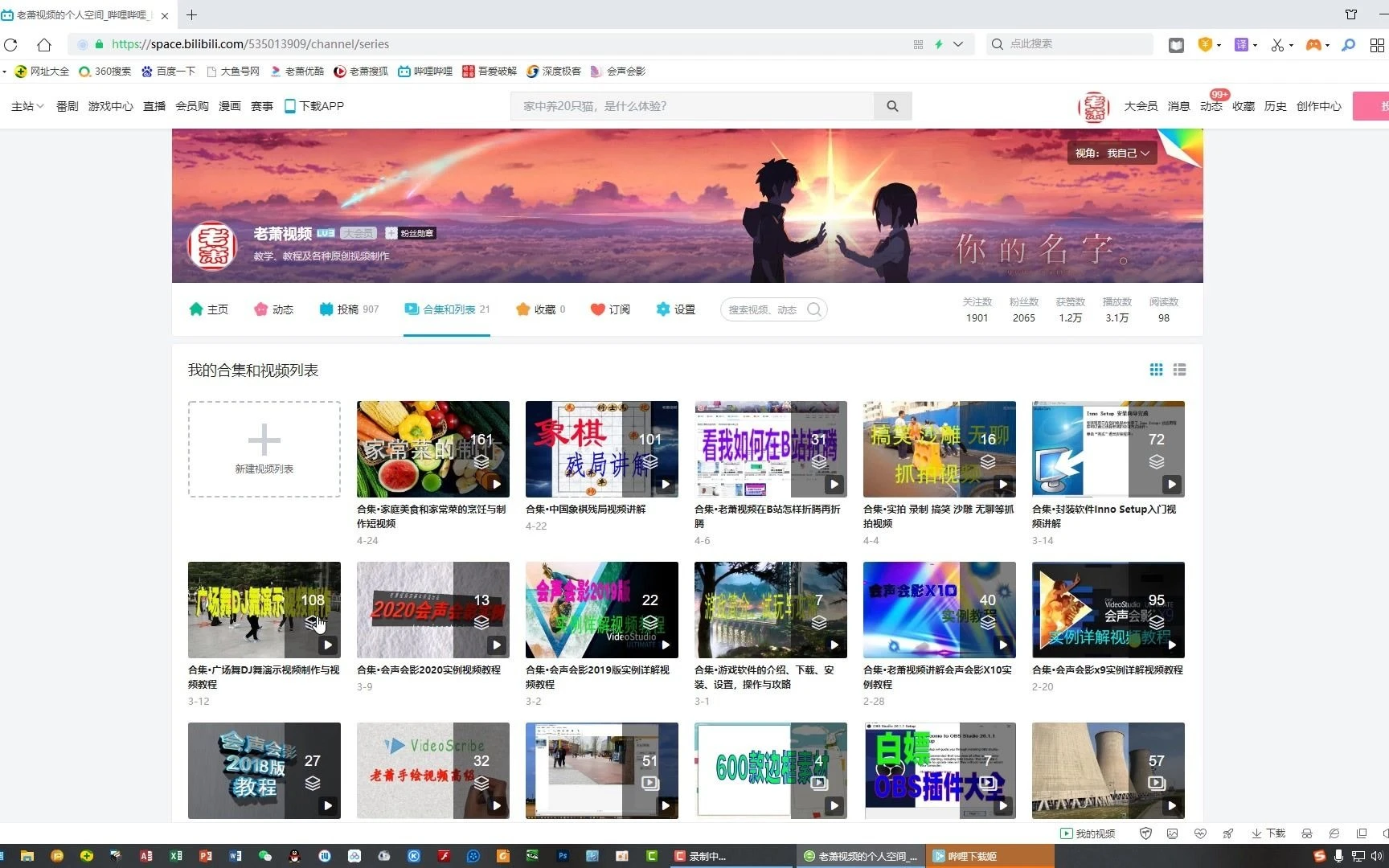1389x868 pixels.
Task: Go to the 订阅 tab
Action: pyautogui.click(x=610, y=309)
